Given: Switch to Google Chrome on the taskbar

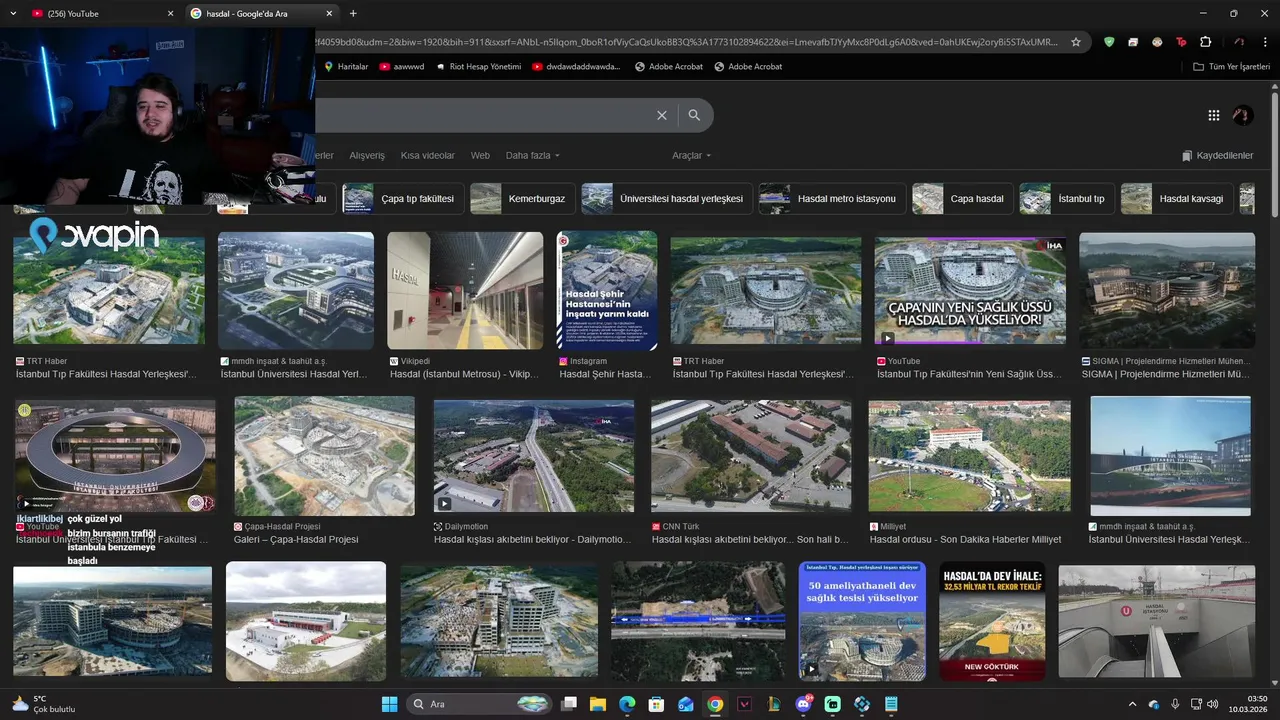Looking at the screenshot, I should coord(715,704).
